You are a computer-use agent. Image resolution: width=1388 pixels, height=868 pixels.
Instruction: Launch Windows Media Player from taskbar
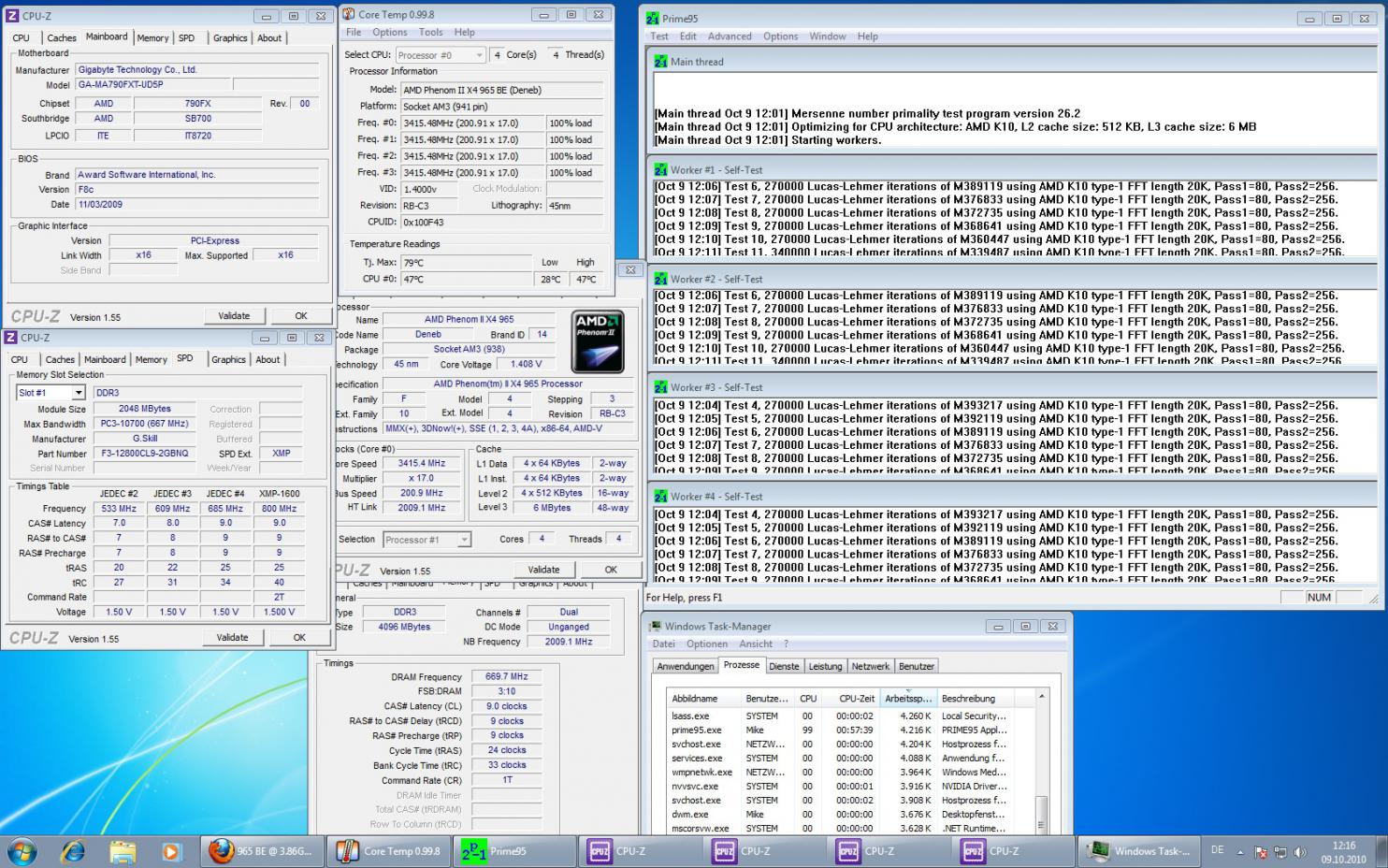tap(170, 851)
